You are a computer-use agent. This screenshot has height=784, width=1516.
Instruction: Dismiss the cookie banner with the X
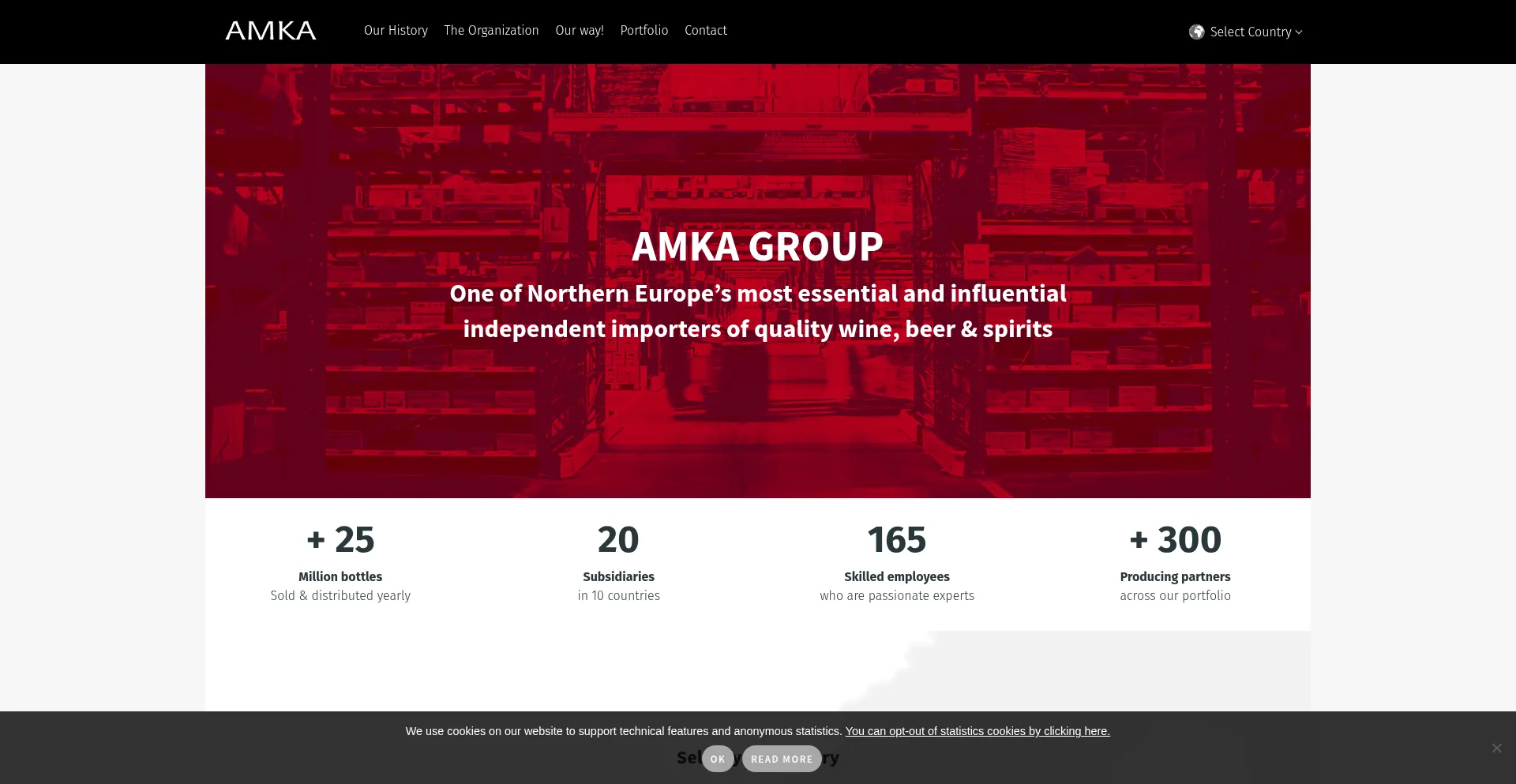click(1496, 748)
